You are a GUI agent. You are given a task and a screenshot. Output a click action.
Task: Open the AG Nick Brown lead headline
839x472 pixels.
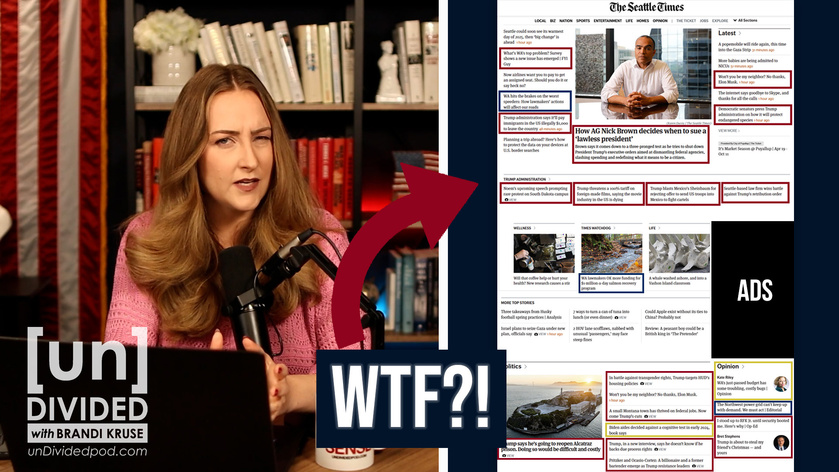pos(640,134)
